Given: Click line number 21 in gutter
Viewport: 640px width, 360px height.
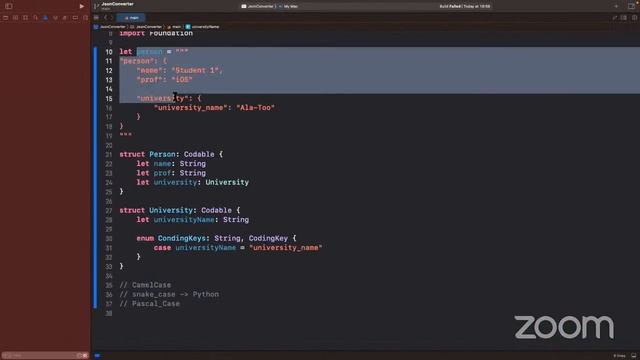Looking at the screenshot, I should (109, 154).
